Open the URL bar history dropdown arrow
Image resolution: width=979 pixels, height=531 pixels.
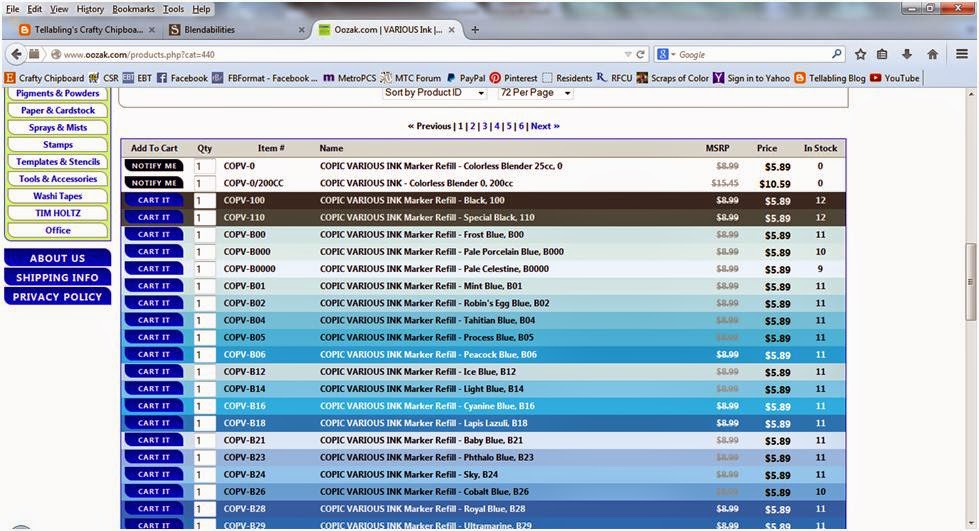[627, 54]
